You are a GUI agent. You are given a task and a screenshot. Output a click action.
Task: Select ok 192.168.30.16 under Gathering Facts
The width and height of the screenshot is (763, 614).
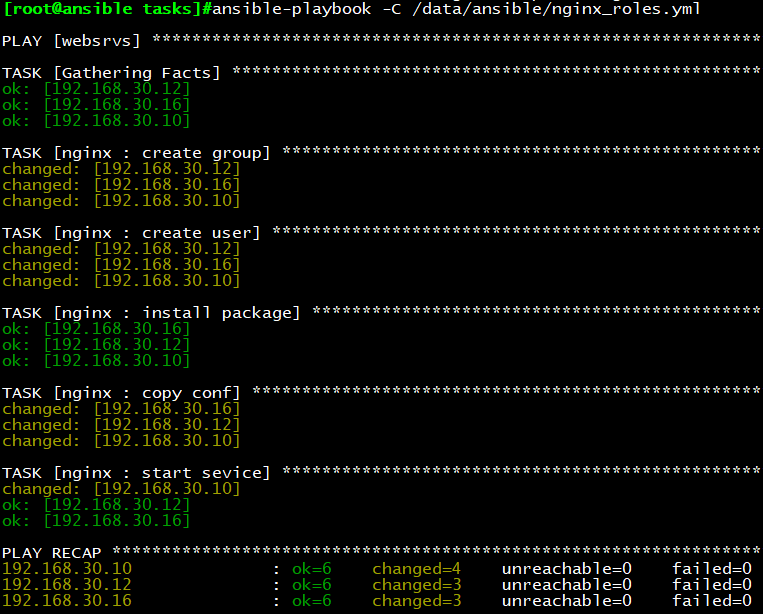click(96, 105)
